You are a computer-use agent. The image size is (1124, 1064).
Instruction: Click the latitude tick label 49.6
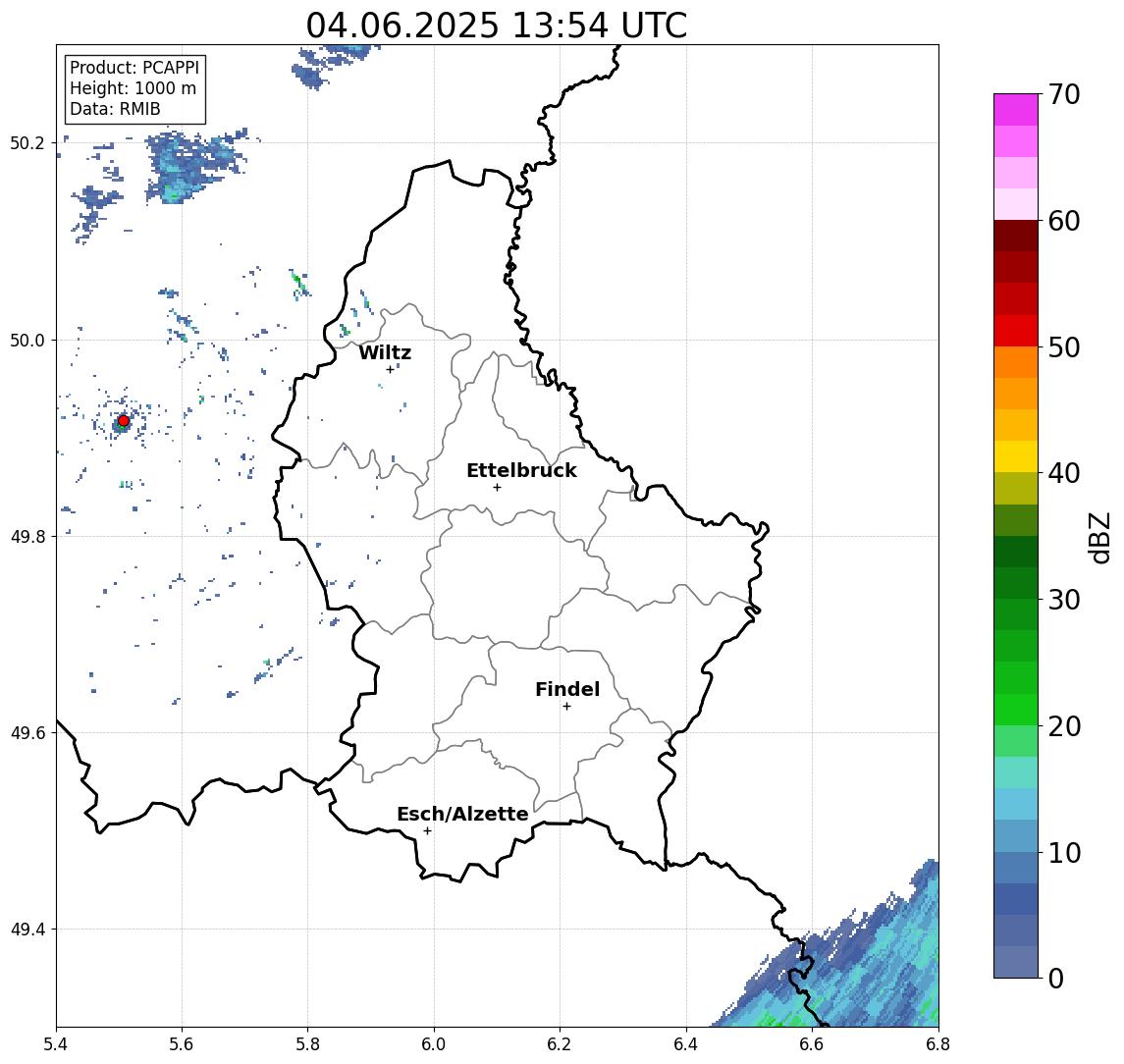point(27,733)
